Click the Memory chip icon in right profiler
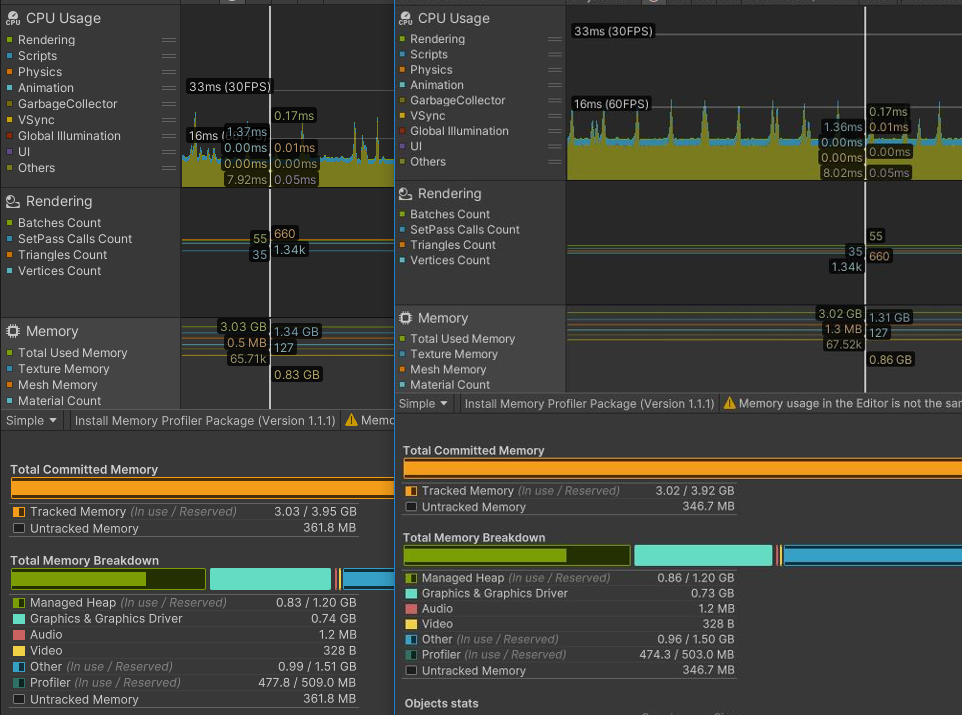Viewport: 962px width, 715px height. (x=405, y=318)
